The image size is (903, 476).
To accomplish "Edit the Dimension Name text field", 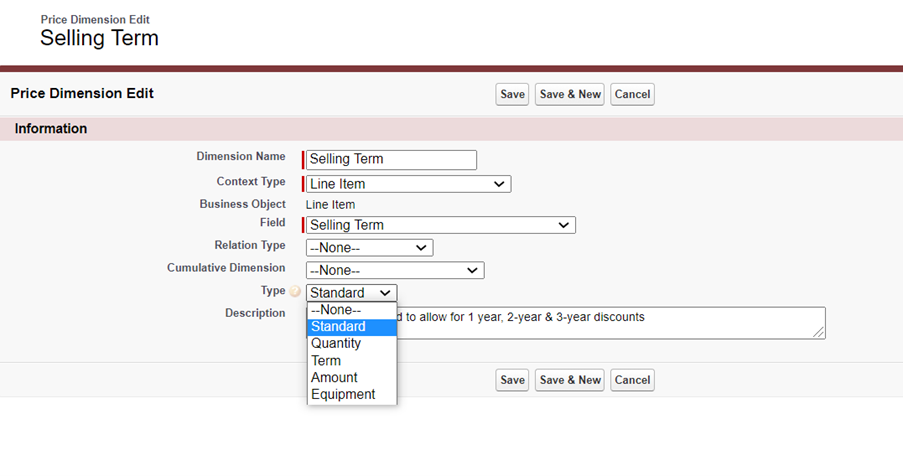I will click(391, 159).
